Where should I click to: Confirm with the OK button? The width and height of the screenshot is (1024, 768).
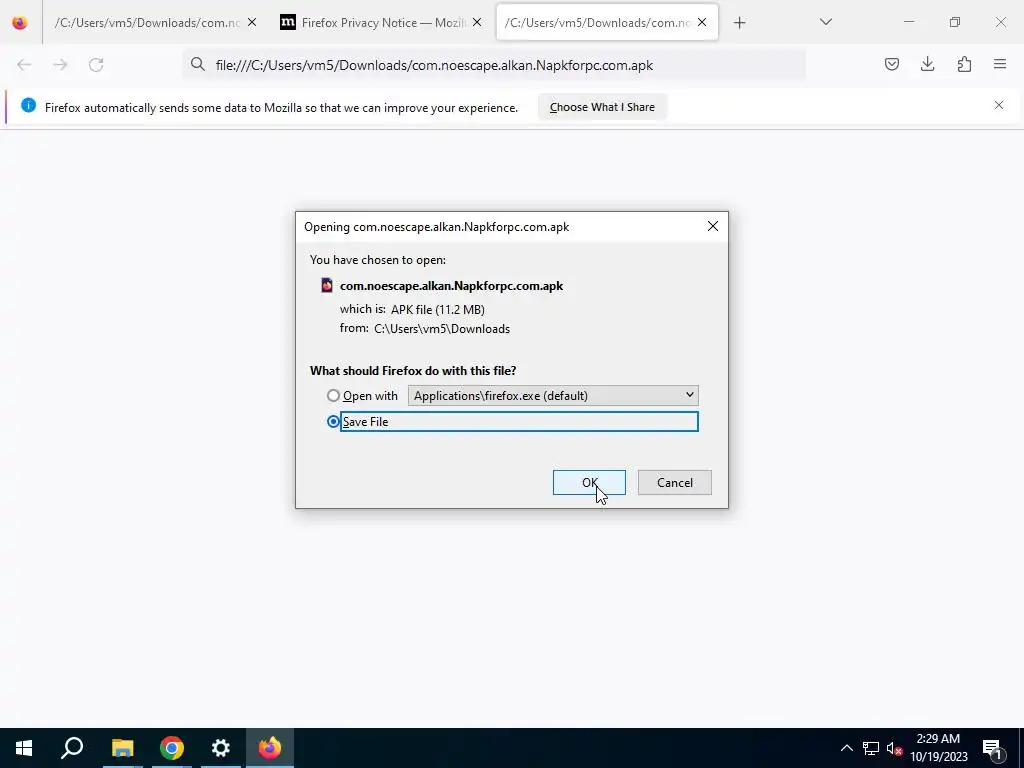pyautogui.click(x=589, y=483)
